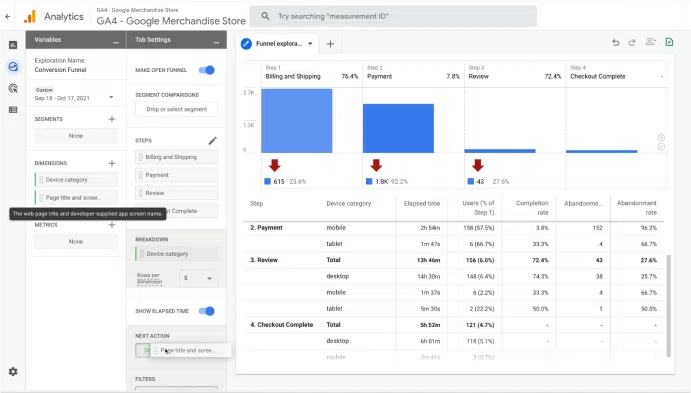
Task: Click the Exploration Name field
Action: [60, 70]
